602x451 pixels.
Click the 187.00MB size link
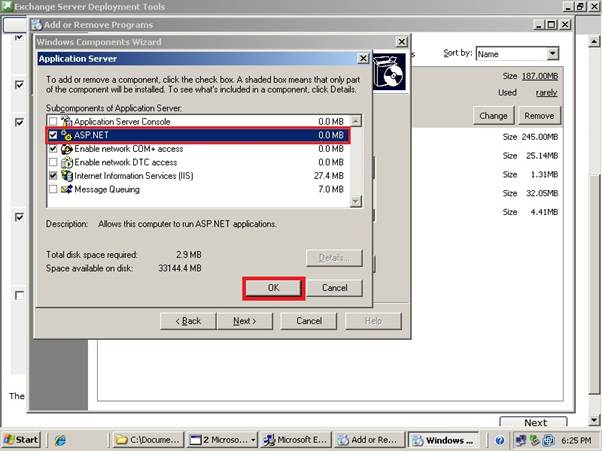539,76
